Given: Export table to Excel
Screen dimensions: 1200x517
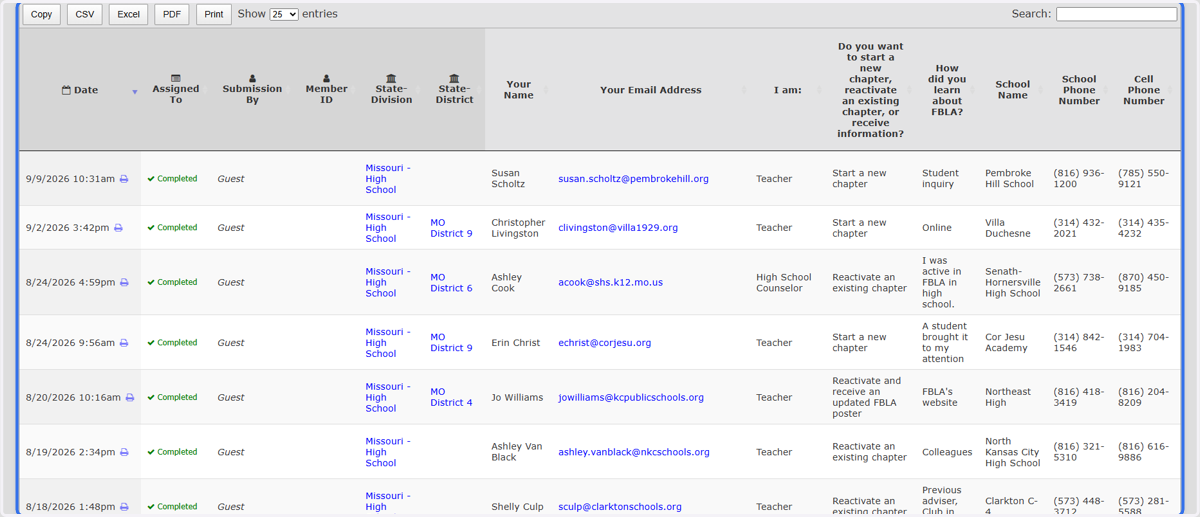Looking at the screenshot, I should click(129, 15).
